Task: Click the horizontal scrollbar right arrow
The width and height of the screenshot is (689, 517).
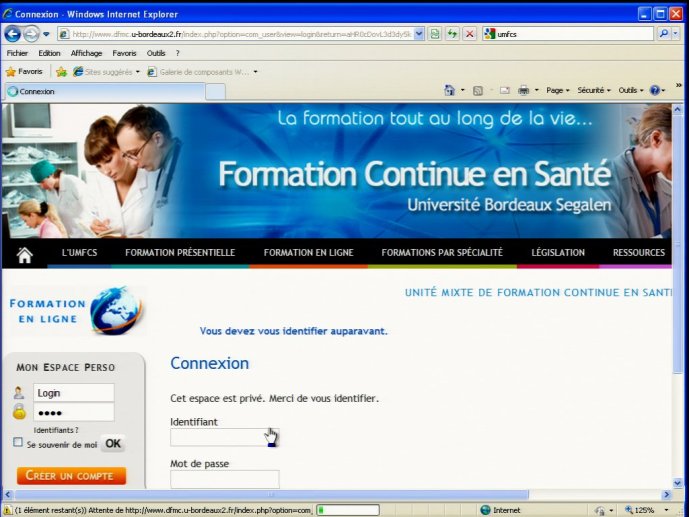Action: click(x=667, y=495)
